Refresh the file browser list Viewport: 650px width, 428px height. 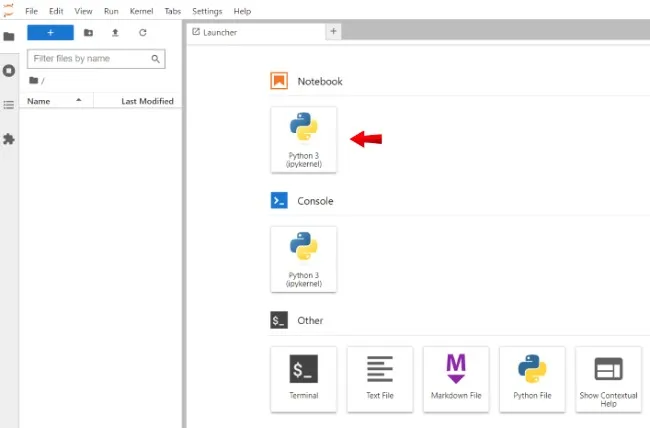pyautogui.click(x=143, y=32)
